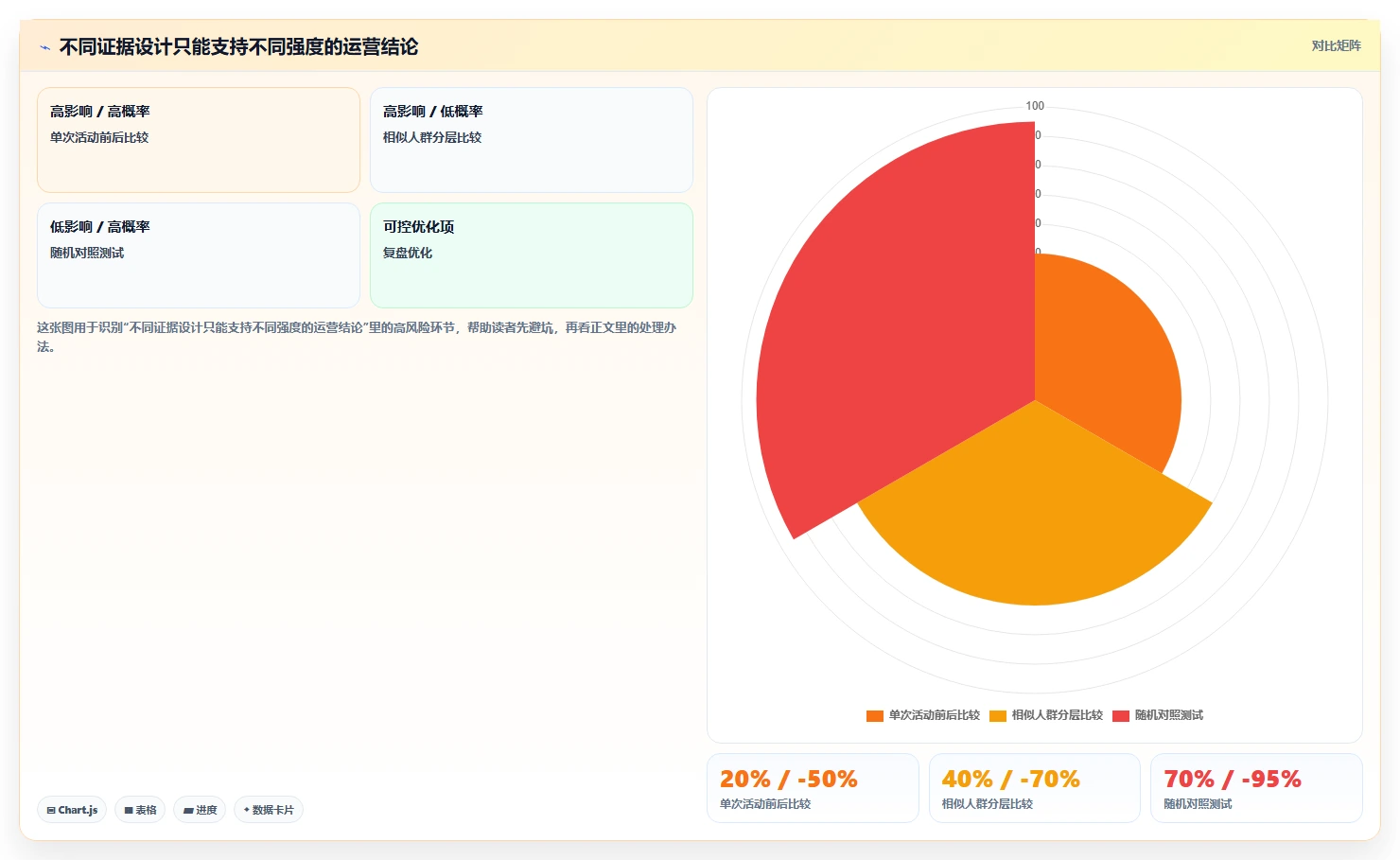
Task: Click the title 不同证据设计只能支持不同强度的运营结论
Action: click(238, 46)
